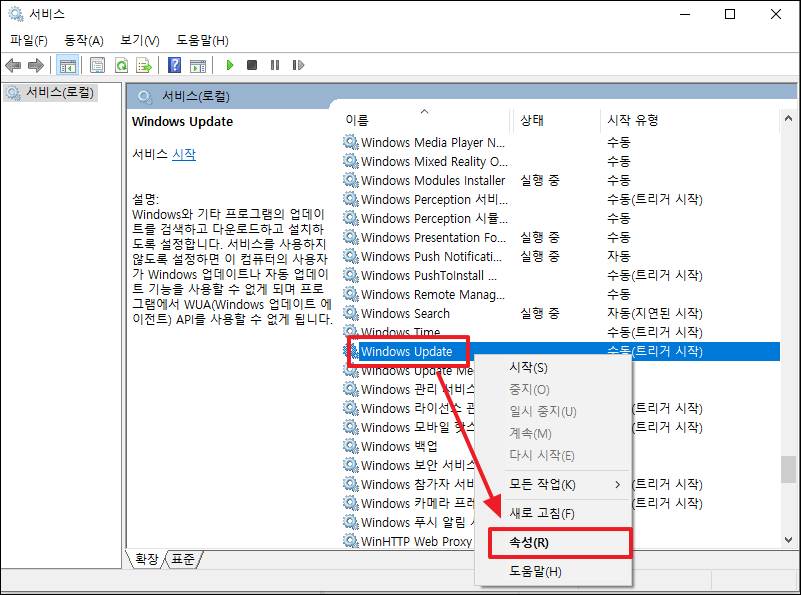801x595 pixels.
Task: Click gear icon of Windows Search
Action: click(x=350, y=313)
